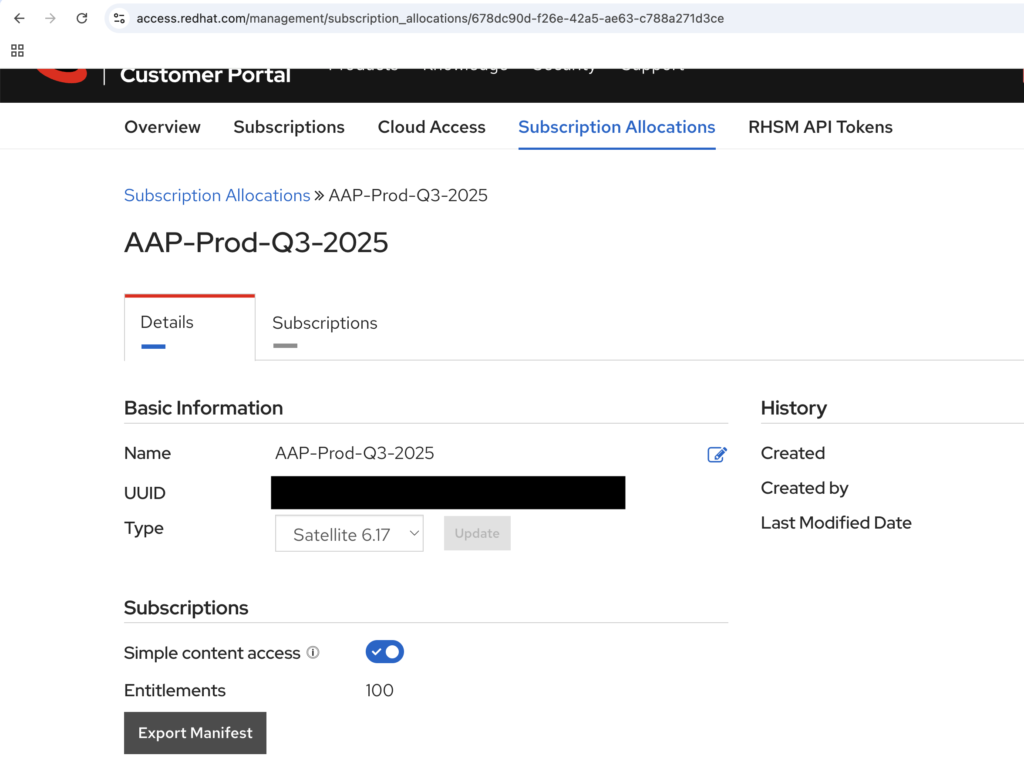Follow the Subscription Allocations breadcrumb link
This screenshot has height=762, width=1024.
pyautogui.click(x=217, y=195)
